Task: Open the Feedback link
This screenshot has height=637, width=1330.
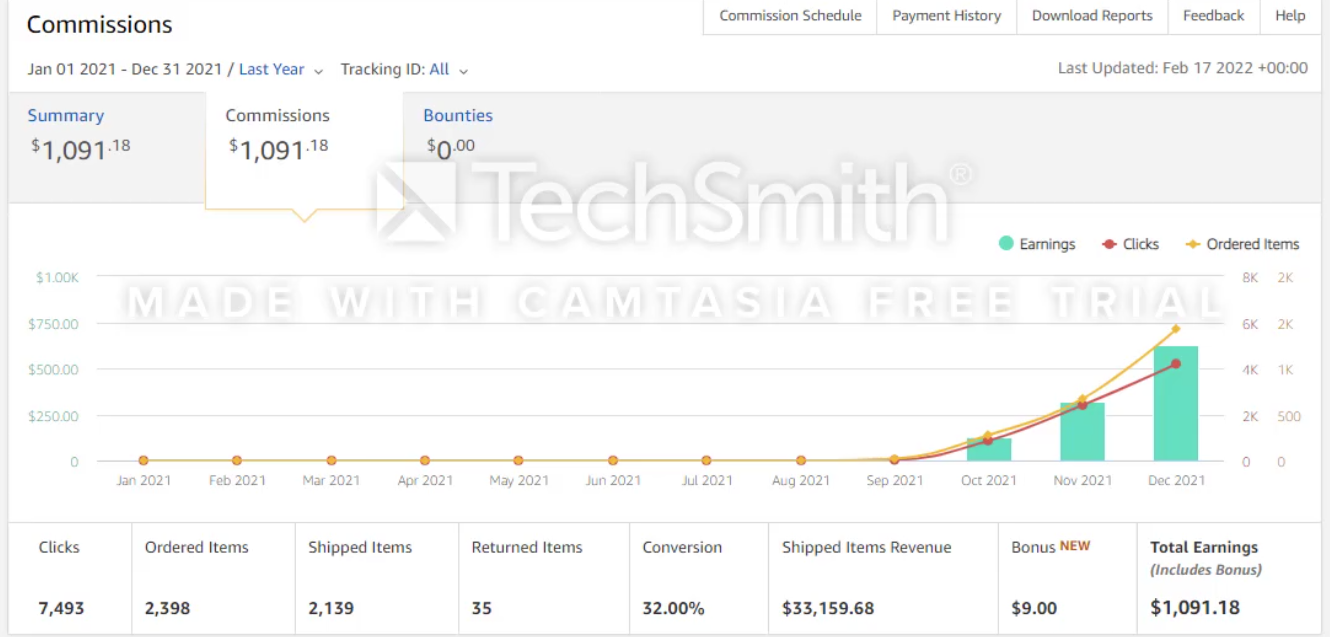Action: click(x=1213, y=16)
